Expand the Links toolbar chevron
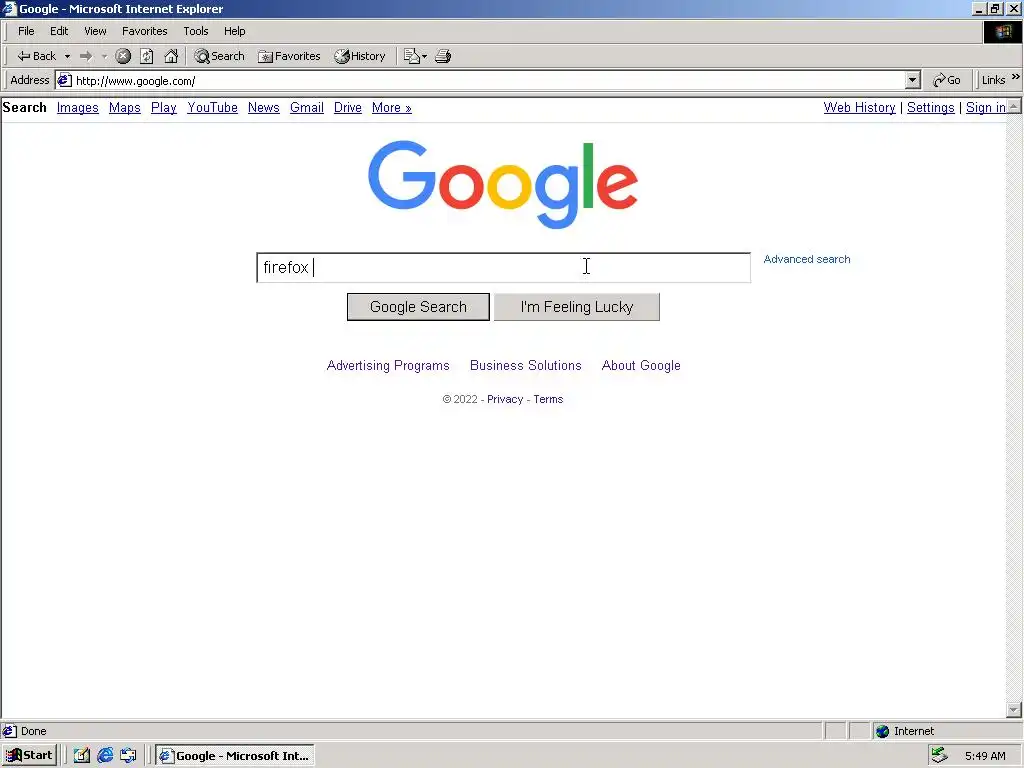The width and height of the screenshot is (1024, 768). [x=1016, y=77]
